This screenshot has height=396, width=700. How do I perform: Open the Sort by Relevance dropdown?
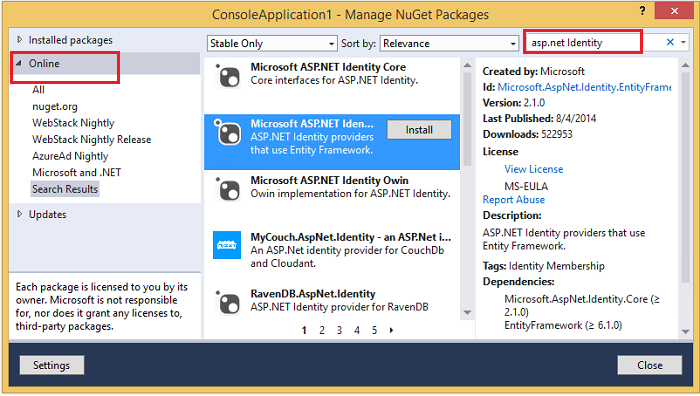coord(449,43)
